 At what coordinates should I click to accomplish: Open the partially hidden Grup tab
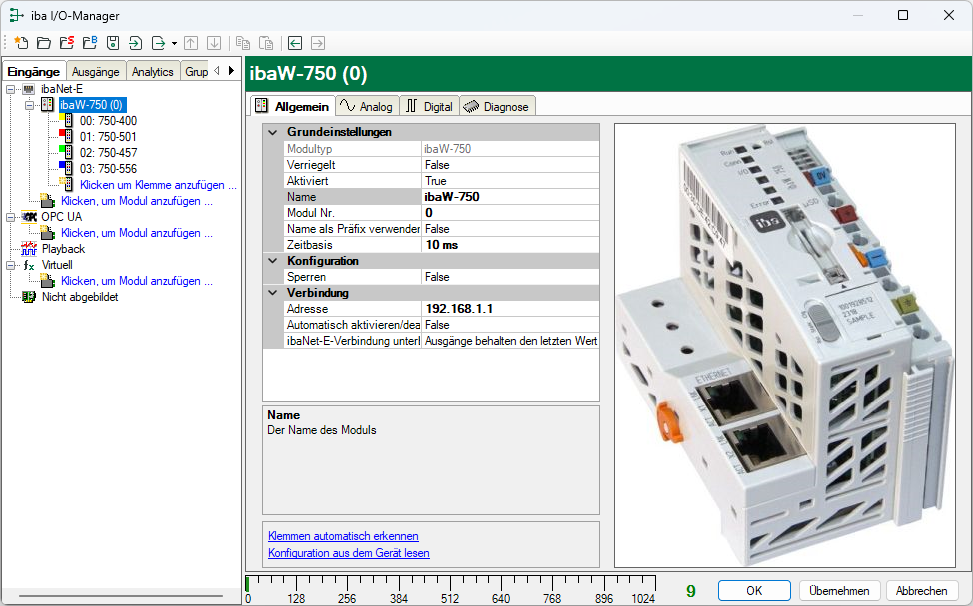point(196,71)
